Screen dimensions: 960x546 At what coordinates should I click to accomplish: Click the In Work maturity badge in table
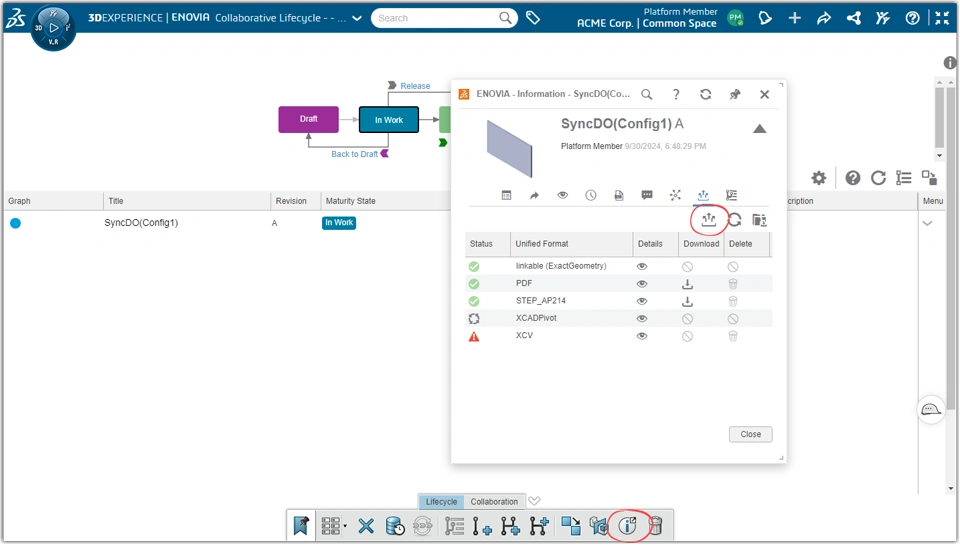[x=339, y=223]
